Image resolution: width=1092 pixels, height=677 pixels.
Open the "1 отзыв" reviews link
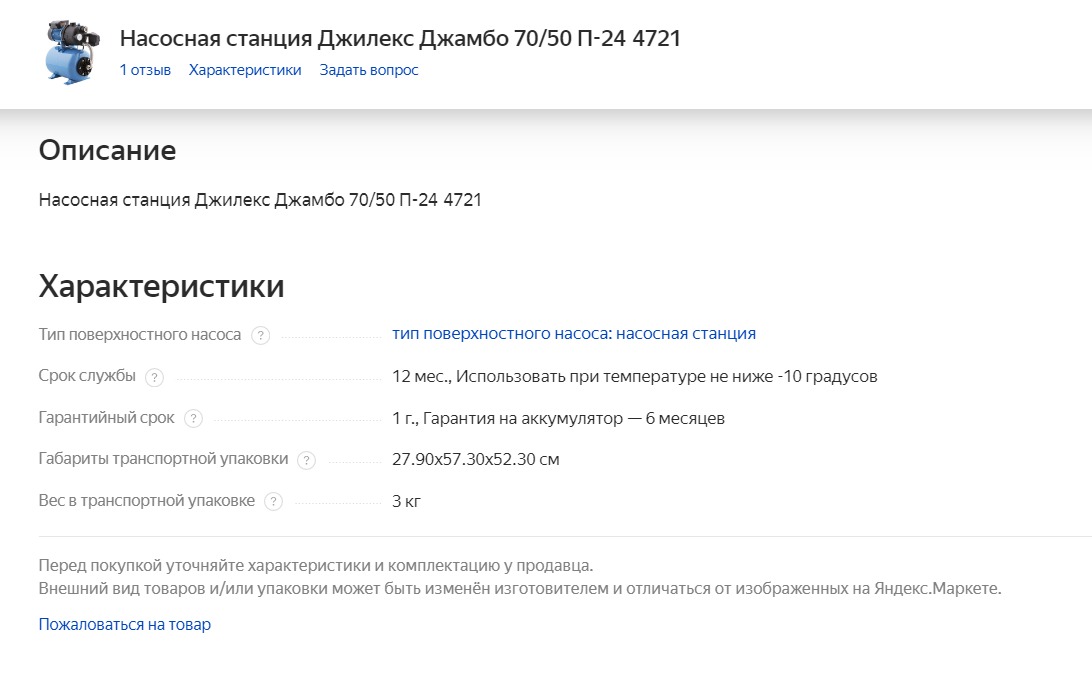tap(145, 70)
